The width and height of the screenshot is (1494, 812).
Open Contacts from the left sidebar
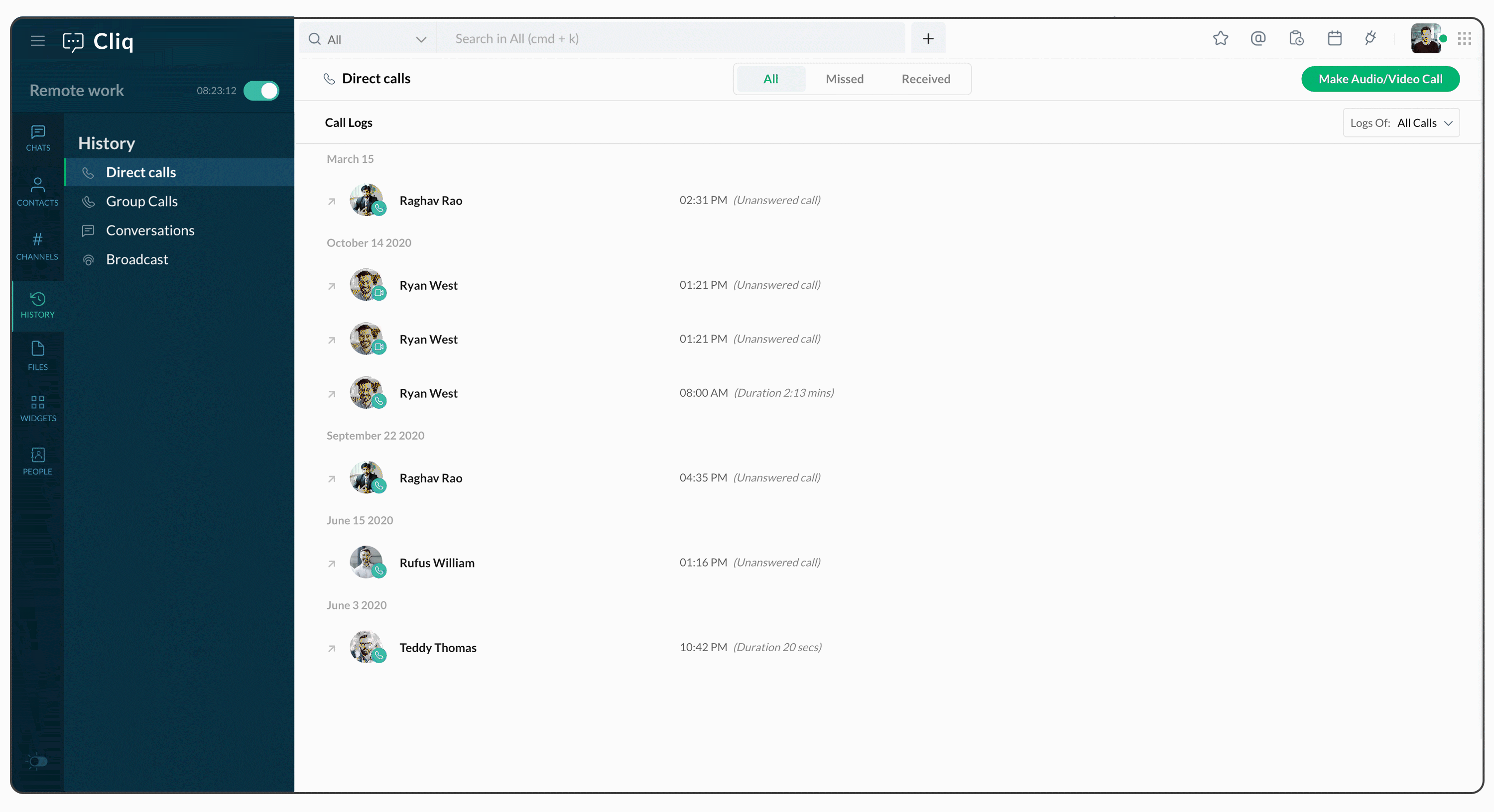click(x=37, y=191)
